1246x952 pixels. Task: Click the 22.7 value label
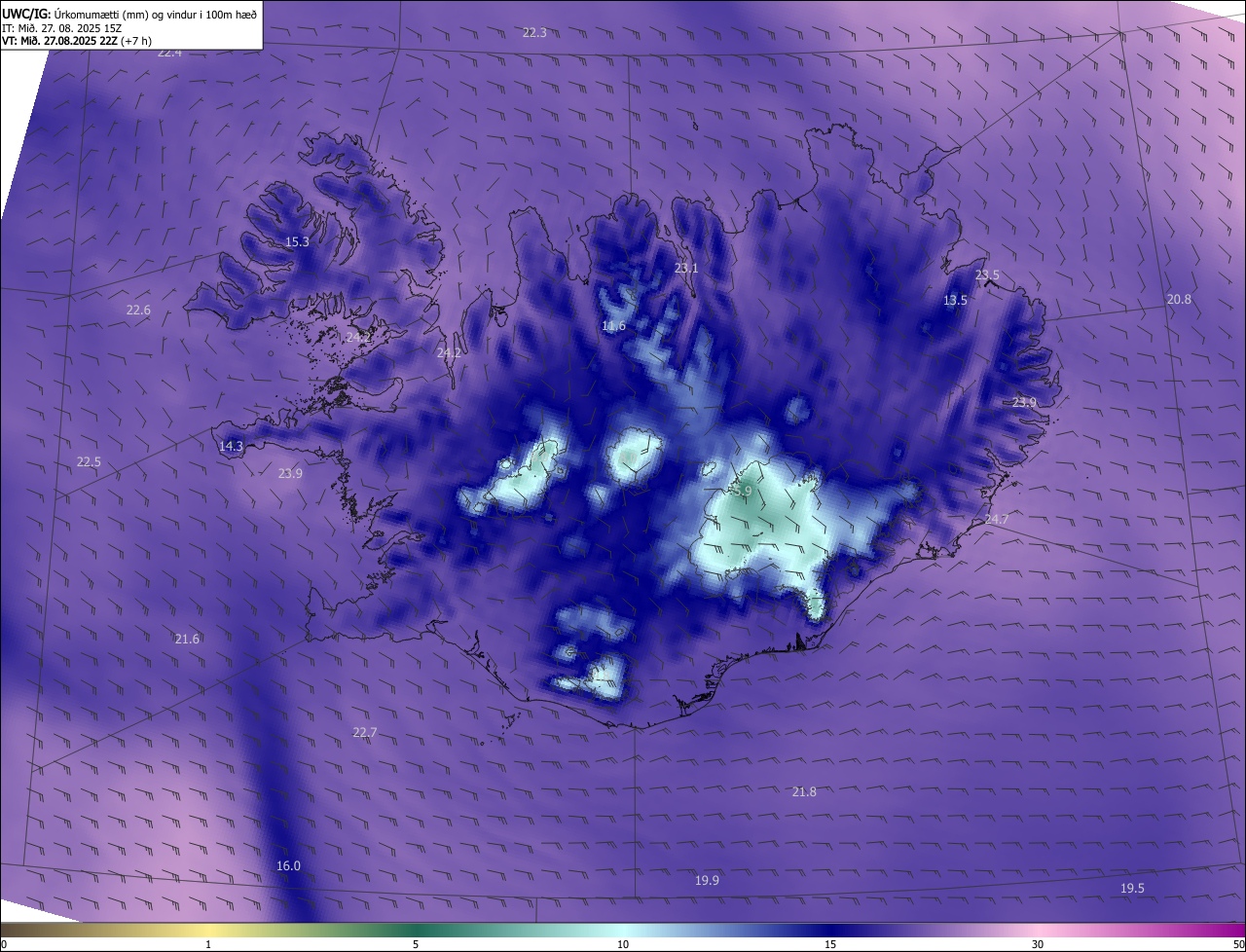(364, 732)
